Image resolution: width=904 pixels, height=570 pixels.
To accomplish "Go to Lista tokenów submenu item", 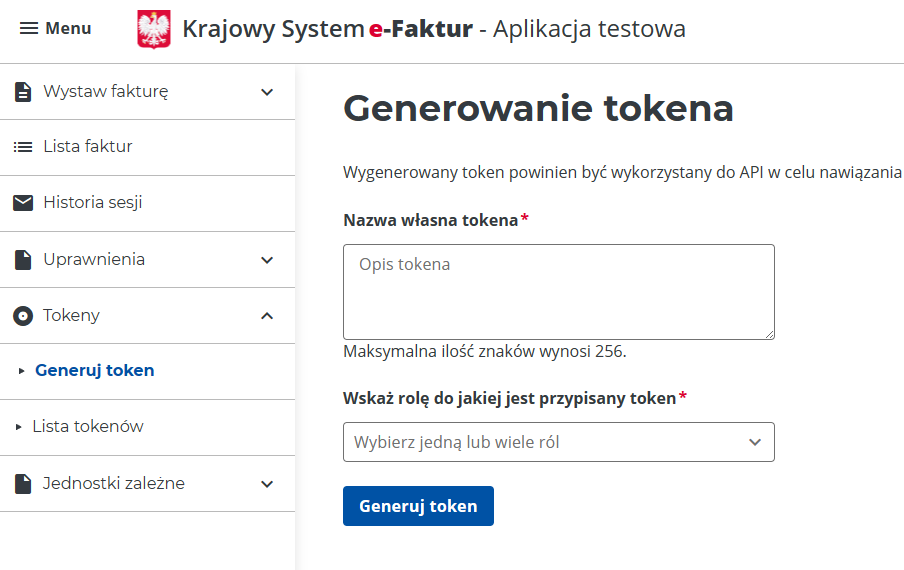I will pyautogui.click(x=88, y=427).
